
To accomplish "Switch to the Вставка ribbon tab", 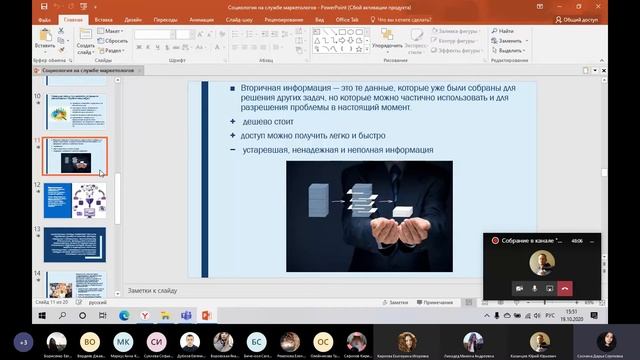I will [103, 20].
